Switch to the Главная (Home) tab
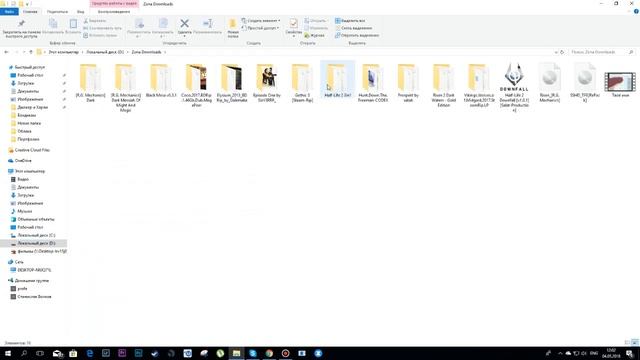 pyautogui.click(x=30, y=11)
